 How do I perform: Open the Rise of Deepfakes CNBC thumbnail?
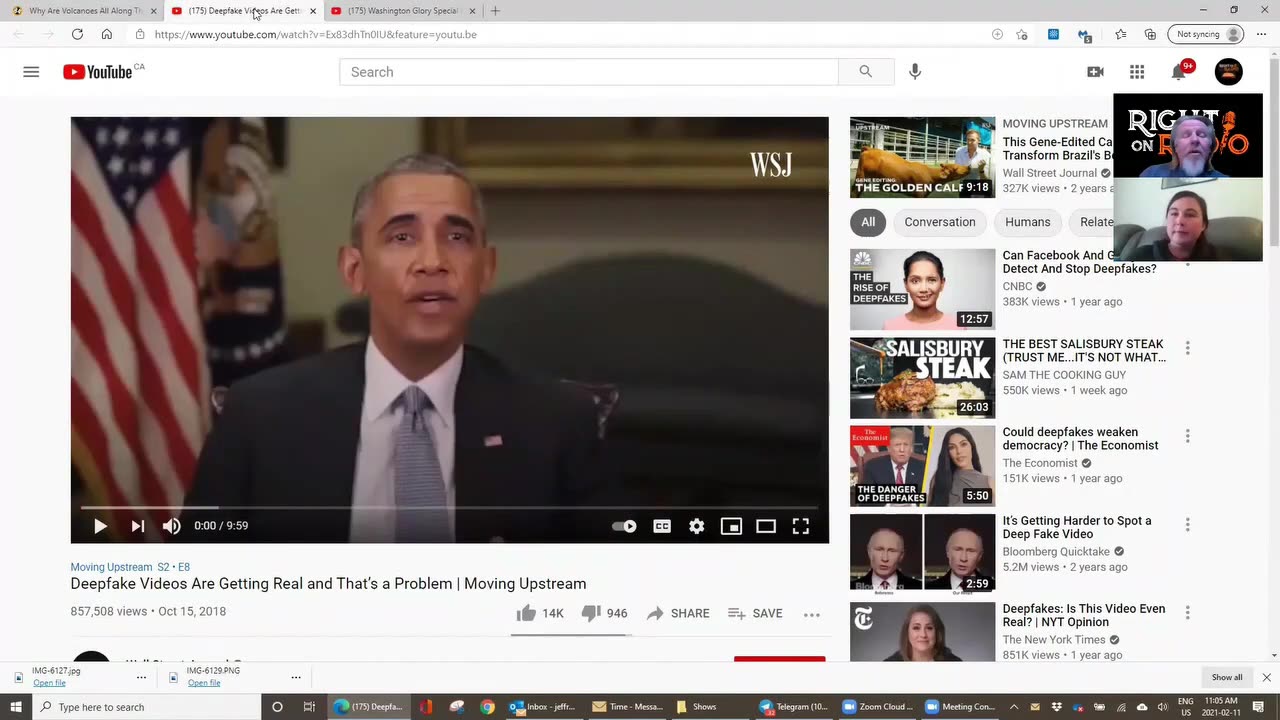click(922, 289)
